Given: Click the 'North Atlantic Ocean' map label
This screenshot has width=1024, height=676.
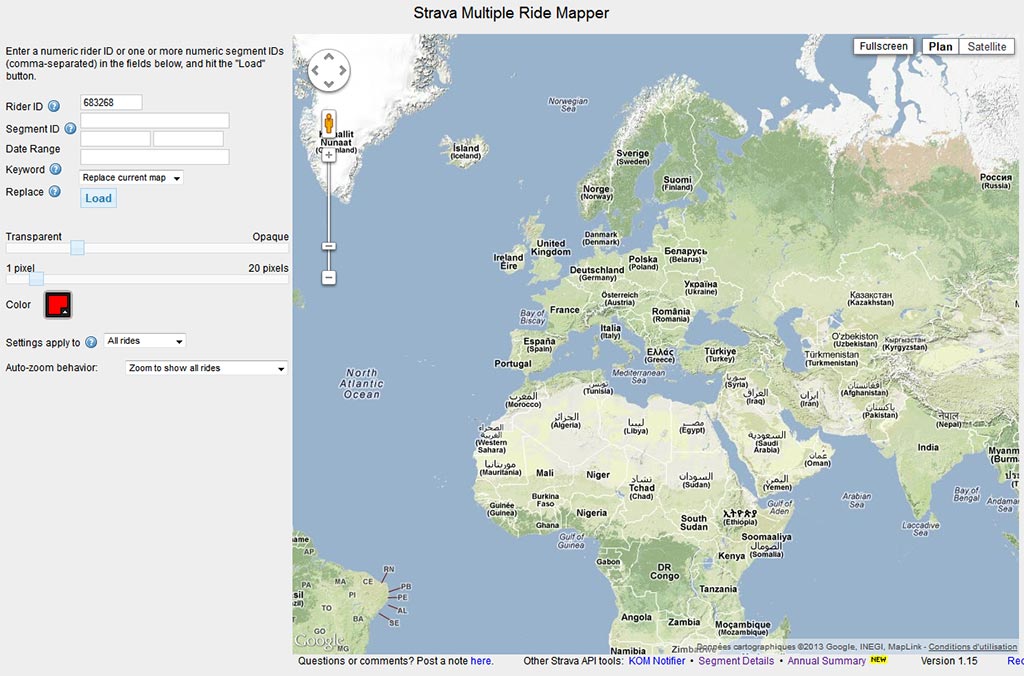Looking at the screenshot, I should pos(362,383).
